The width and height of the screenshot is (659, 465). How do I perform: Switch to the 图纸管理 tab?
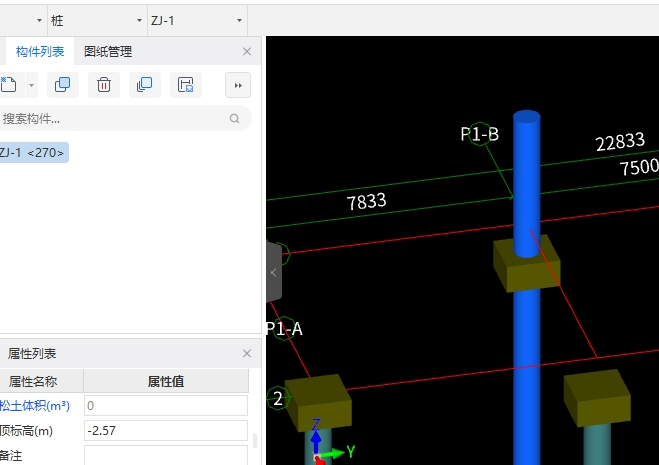(108, 52)
